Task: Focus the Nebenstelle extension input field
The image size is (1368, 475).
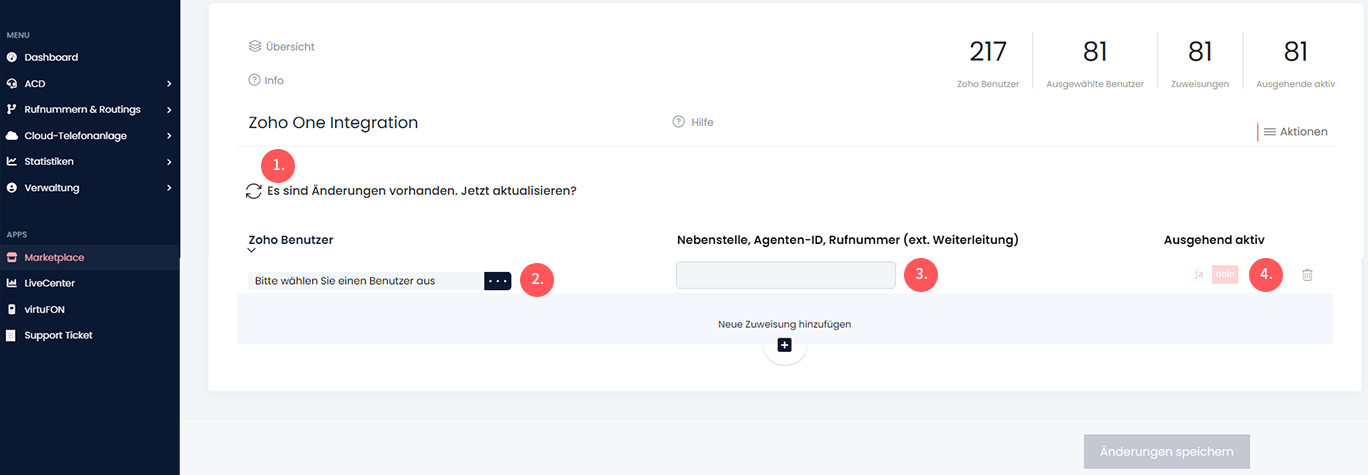Action: 786,275
